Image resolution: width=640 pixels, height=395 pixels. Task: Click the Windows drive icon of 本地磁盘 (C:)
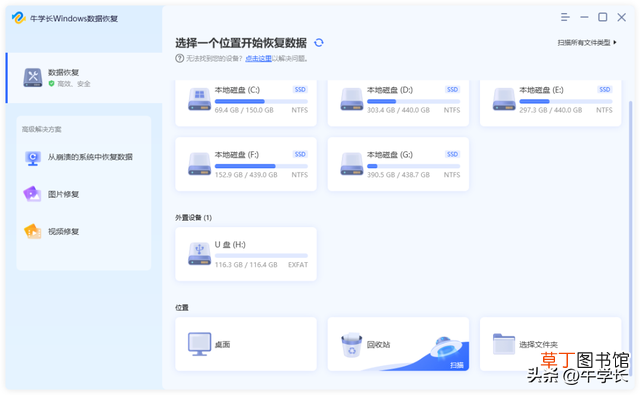click(200, 99)
